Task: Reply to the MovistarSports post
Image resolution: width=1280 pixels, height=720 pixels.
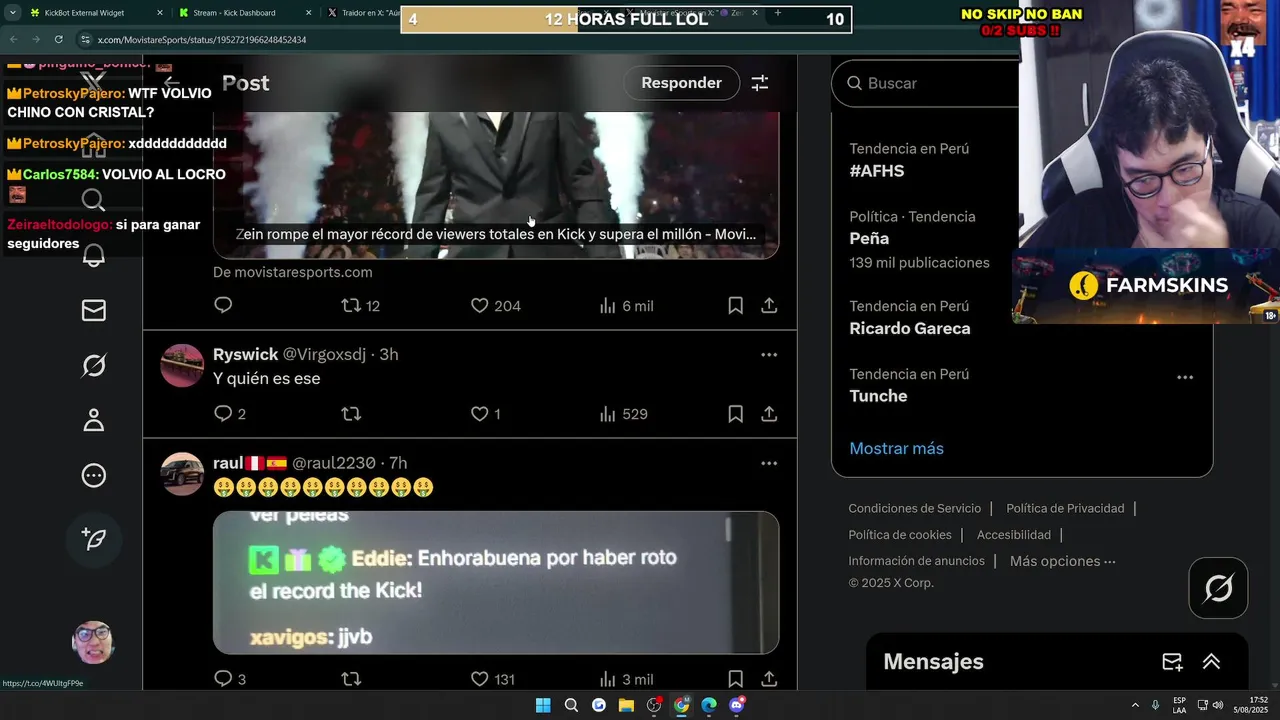Action: click(x=223, y=305)
